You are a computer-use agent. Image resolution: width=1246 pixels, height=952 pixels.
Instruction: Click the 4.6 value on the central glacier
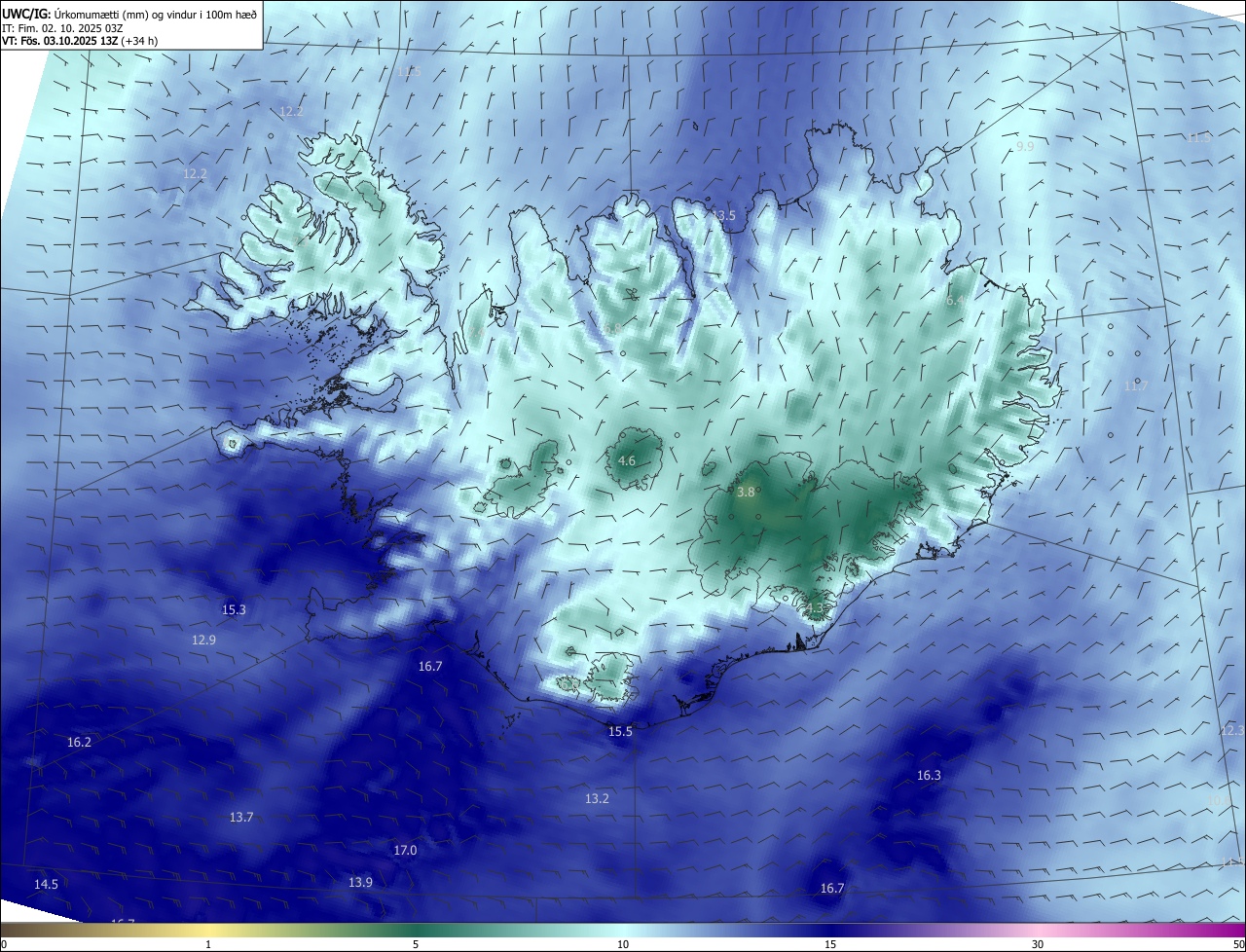click(x=627, y=460)
